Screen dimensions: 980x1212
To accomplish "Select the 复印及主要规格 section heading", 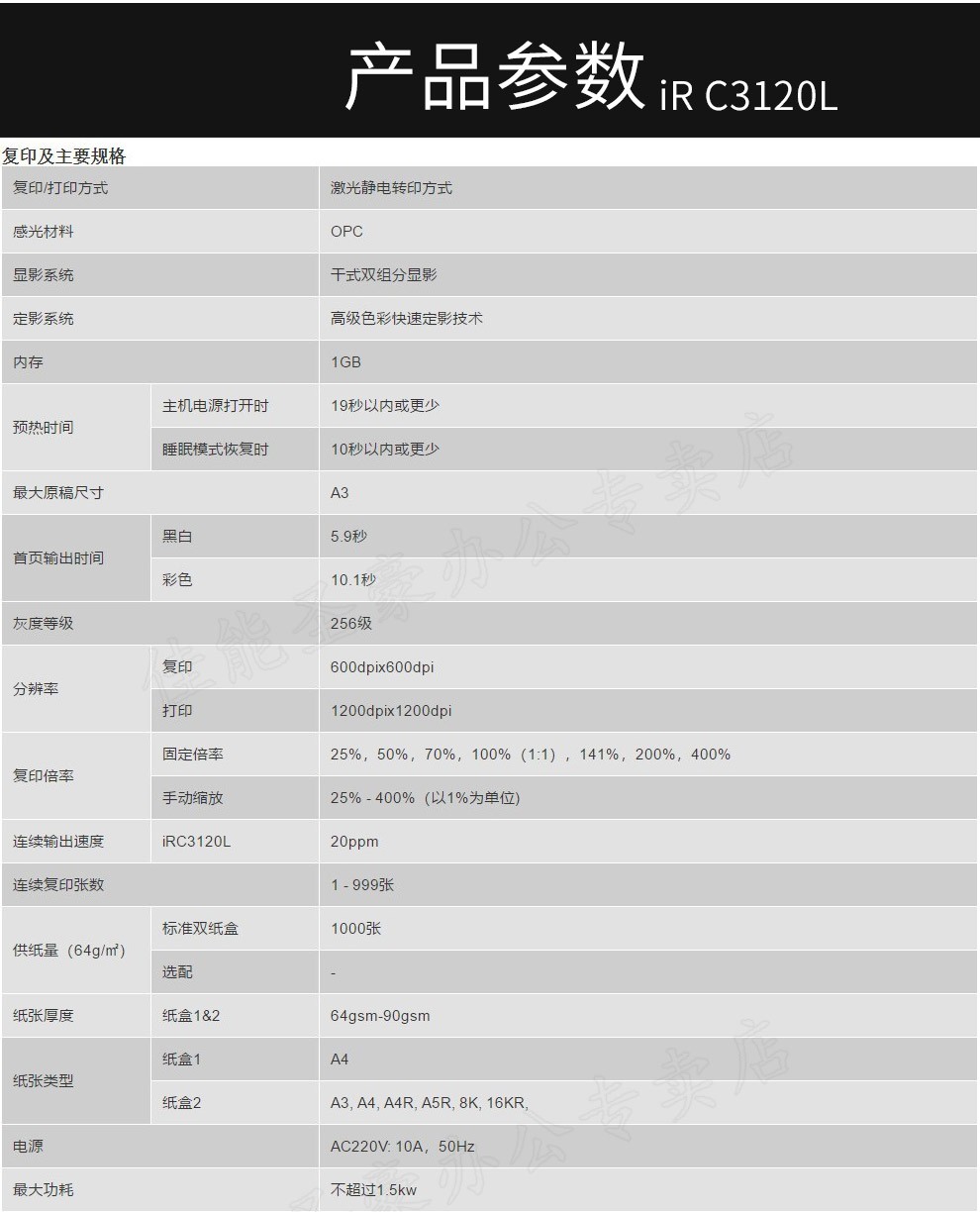I will [64, 156].
